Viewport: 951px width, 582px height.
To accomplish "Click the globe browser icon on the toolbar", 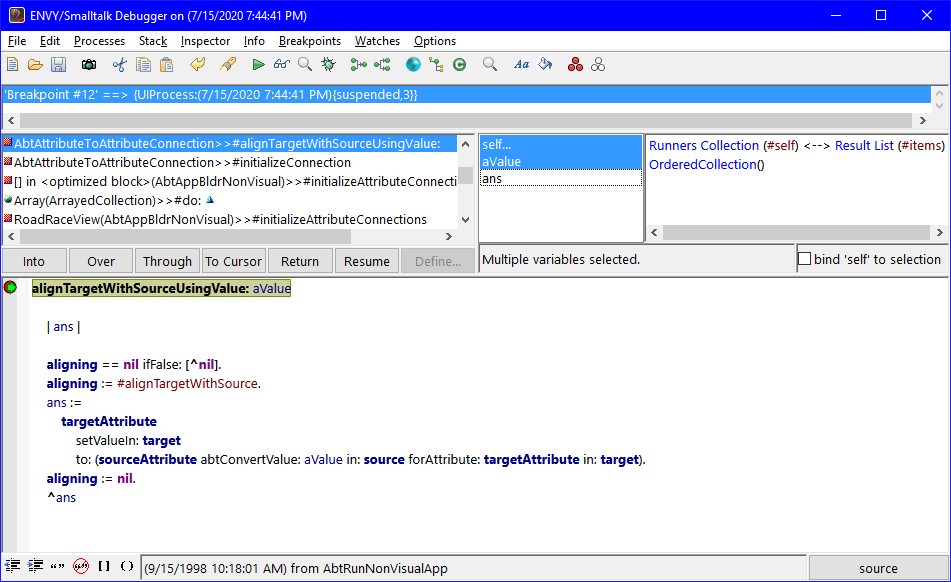I will pos(413,64).
